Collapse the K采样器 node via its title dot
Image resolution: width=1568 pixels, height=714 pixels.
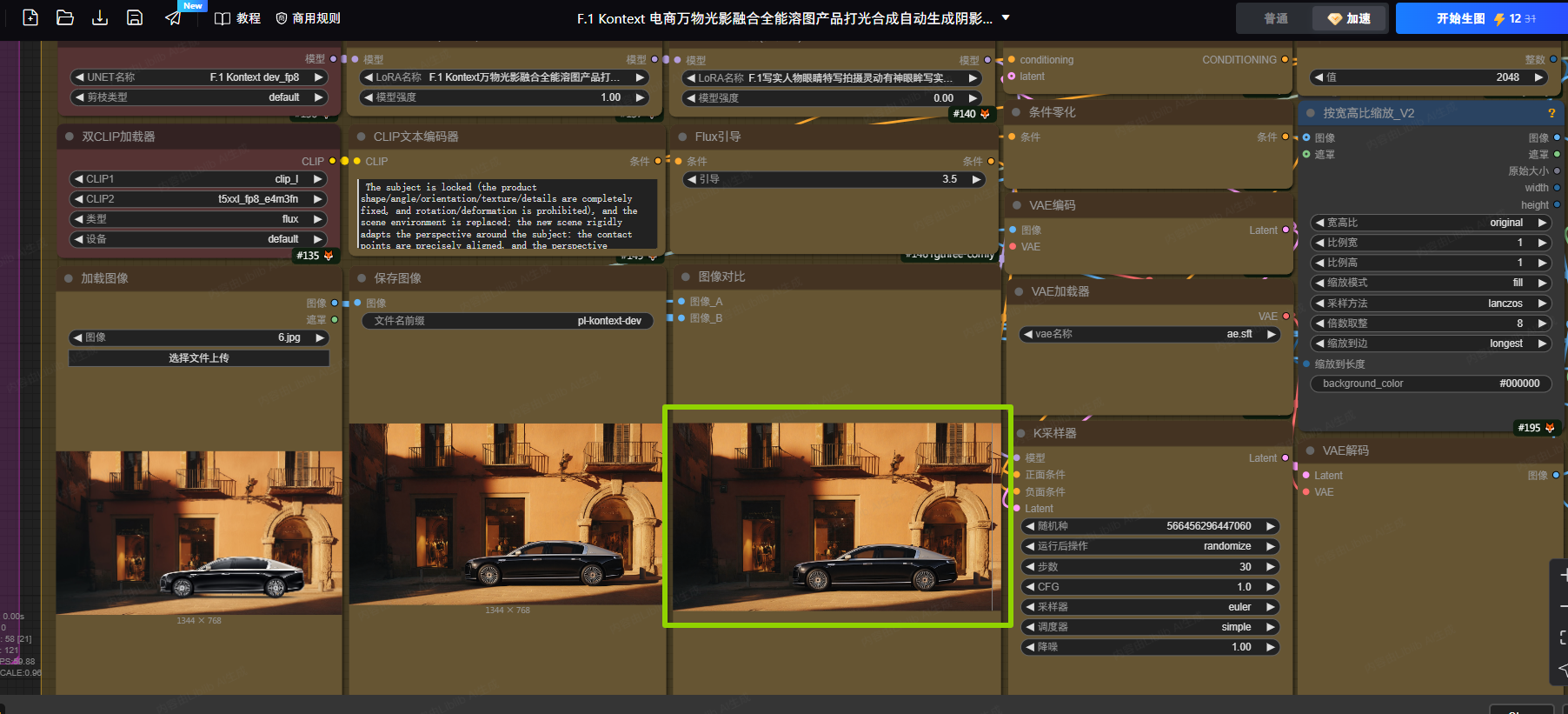[1020, 433]
